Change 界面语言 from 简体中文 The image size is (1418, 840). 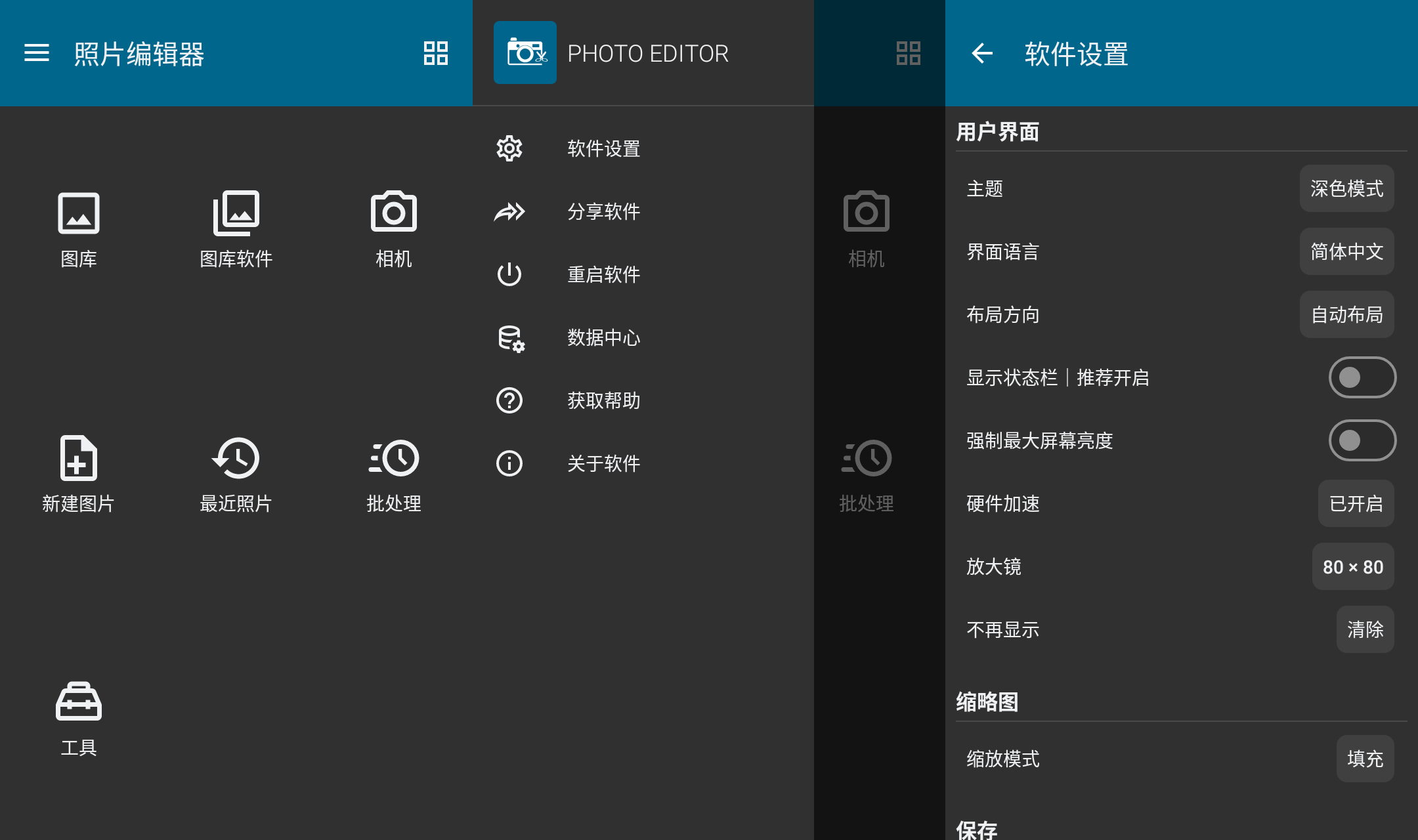click(x=1347, y=251)
